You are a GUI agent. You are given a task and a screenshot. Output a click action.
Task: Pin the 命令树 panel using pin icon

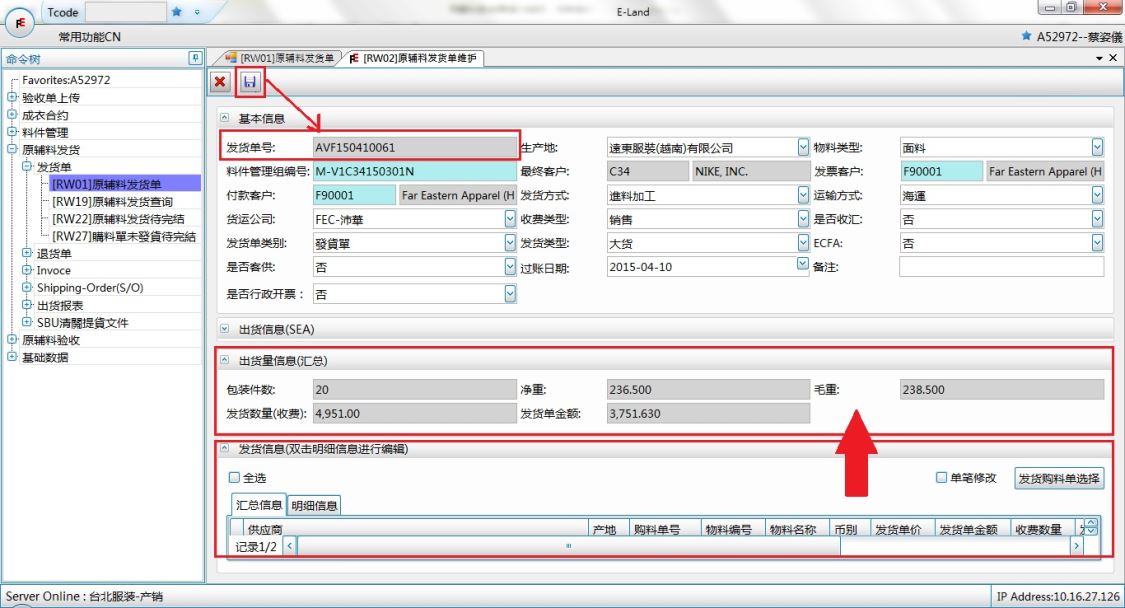pyautogui.click(x=195, y=58)
